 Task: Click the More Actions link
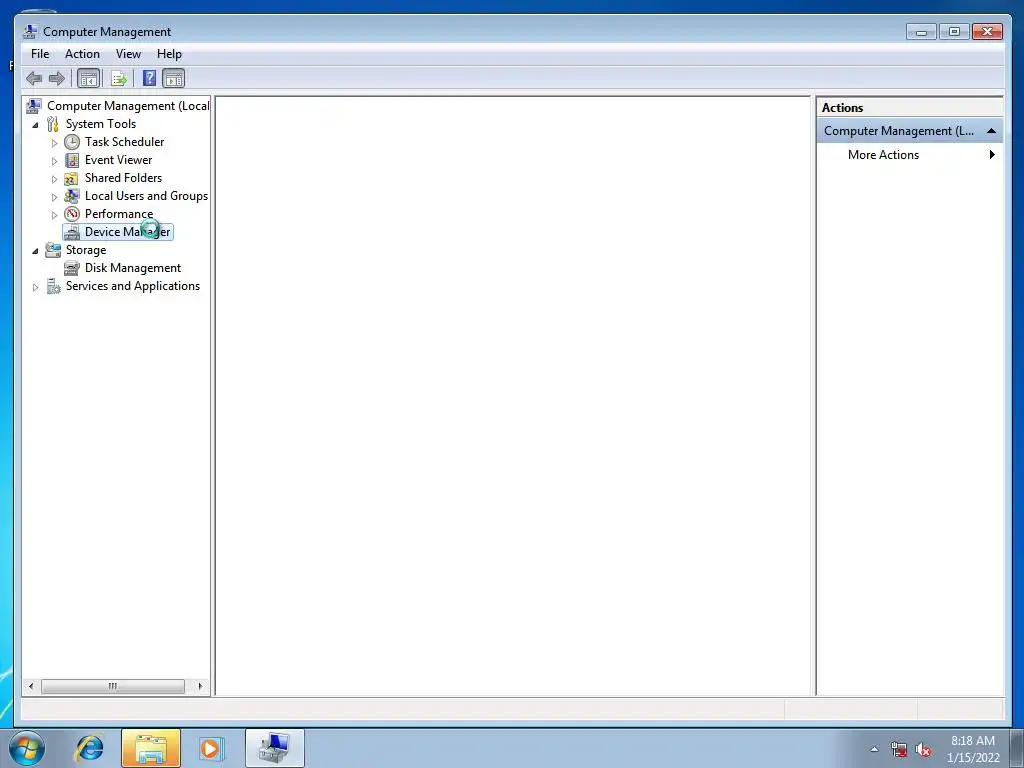(x=883, y=155)
